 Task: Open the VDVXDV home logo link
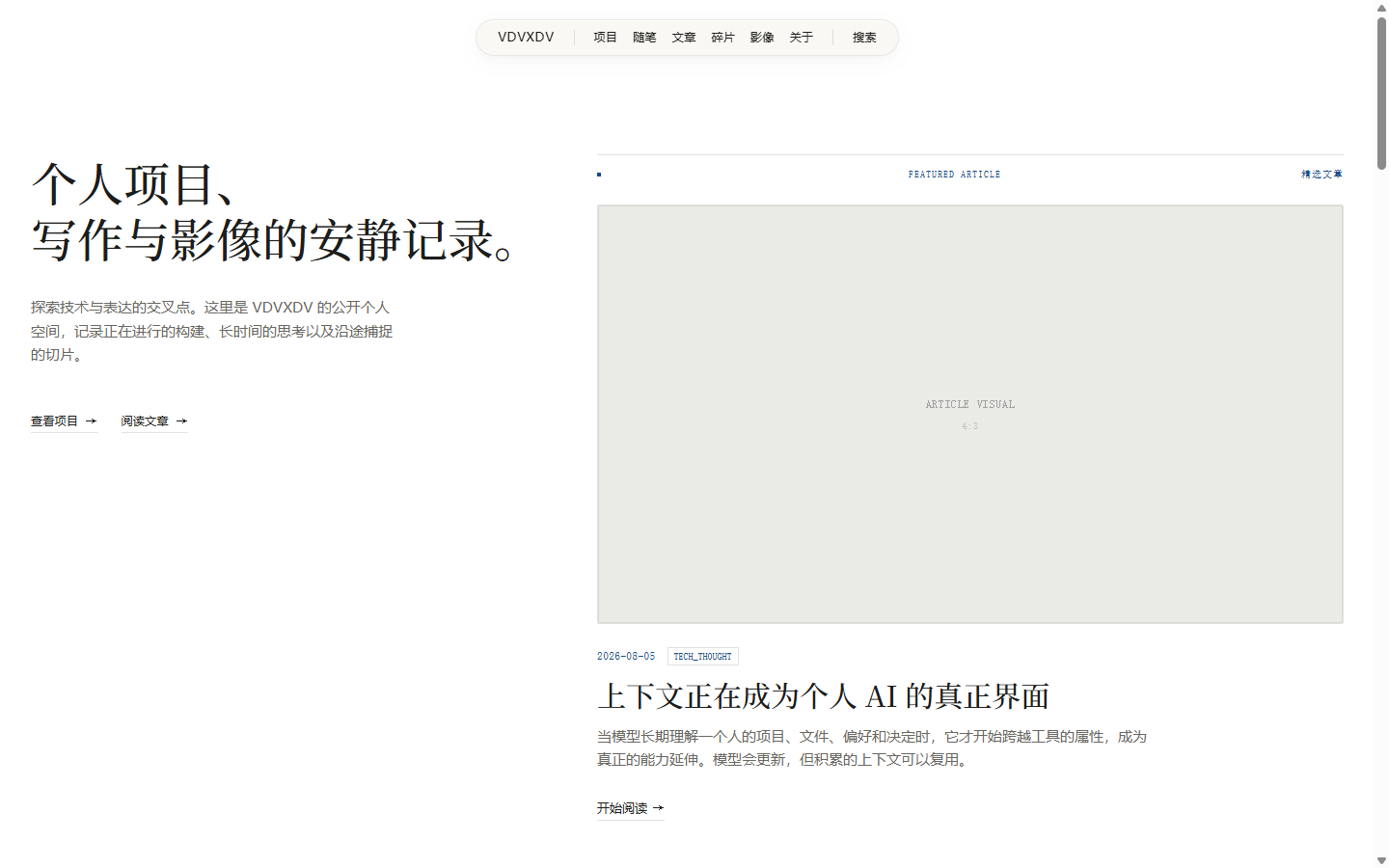526,38
